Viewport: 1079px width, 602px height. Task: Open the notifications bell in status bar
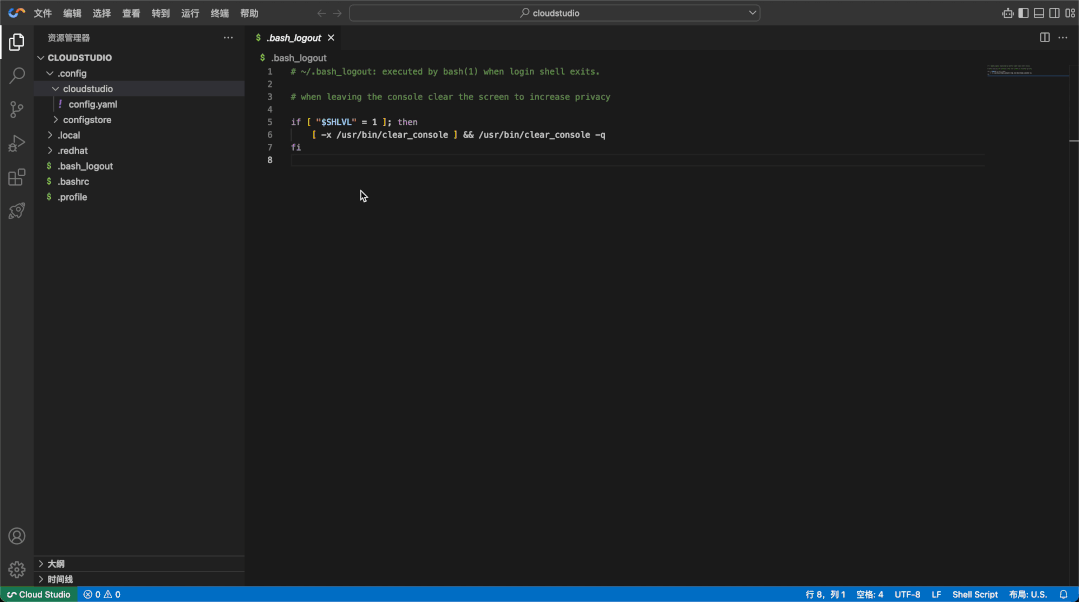click(x=1064, y=594)
